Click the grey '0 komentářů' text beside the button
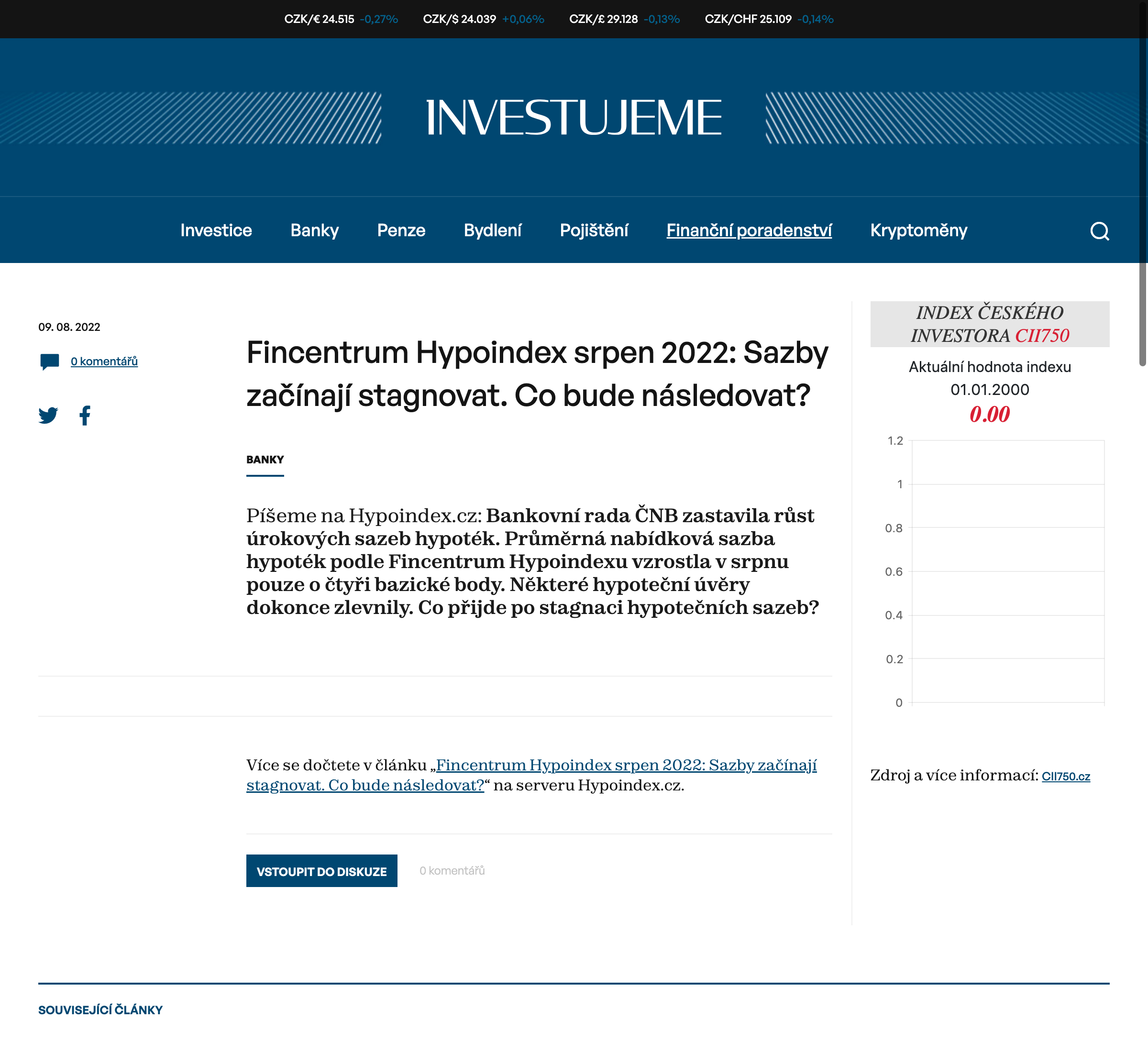1148x1052 pixels. pyautogui.click(x=452, y=871)
